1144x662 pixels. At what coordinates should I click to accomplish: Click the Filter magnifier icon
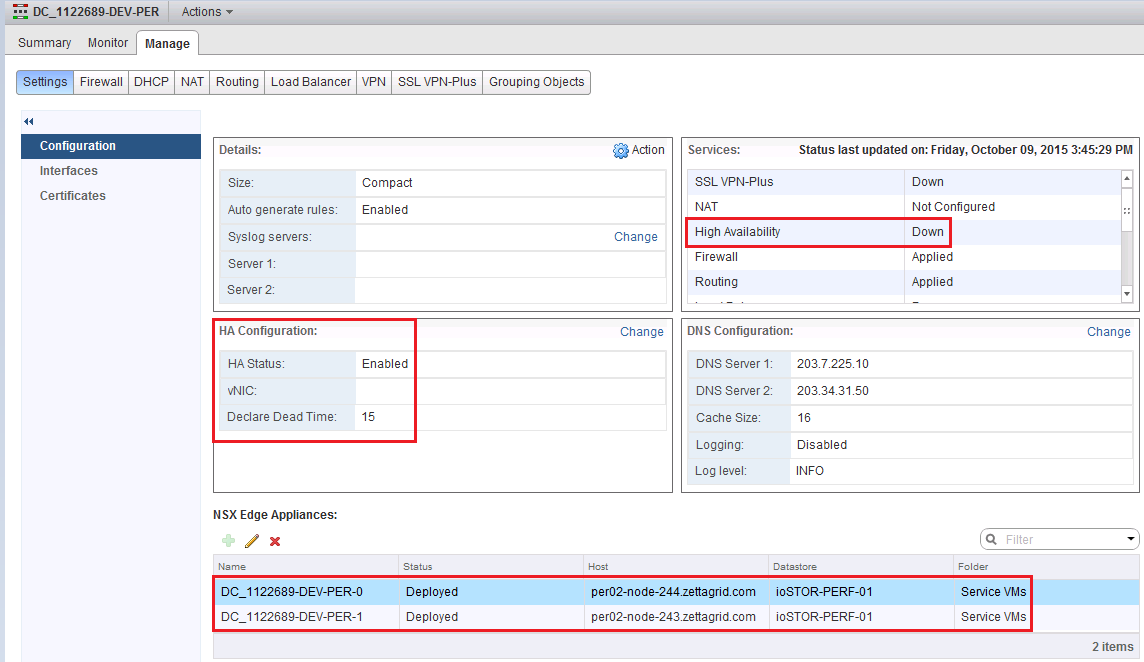tap(991, 539)
